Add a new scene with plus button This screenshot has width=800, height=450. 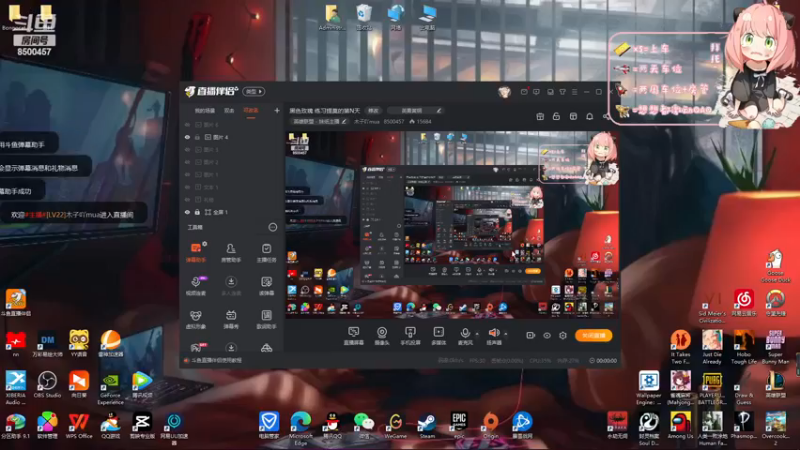pyautogui.click(x=277, y=110)
